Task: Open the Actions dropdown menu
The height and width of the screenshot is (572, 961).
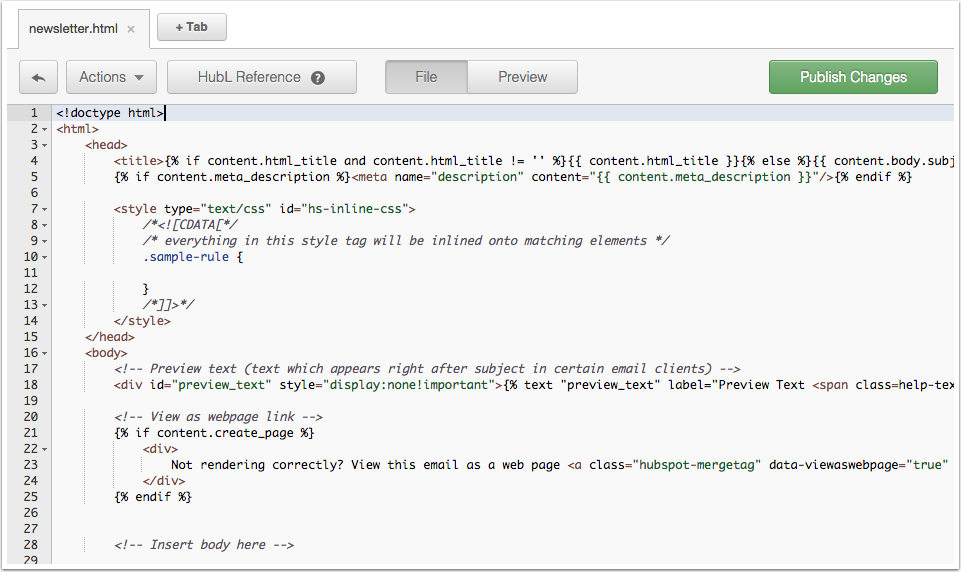Action: click(111, 77)
